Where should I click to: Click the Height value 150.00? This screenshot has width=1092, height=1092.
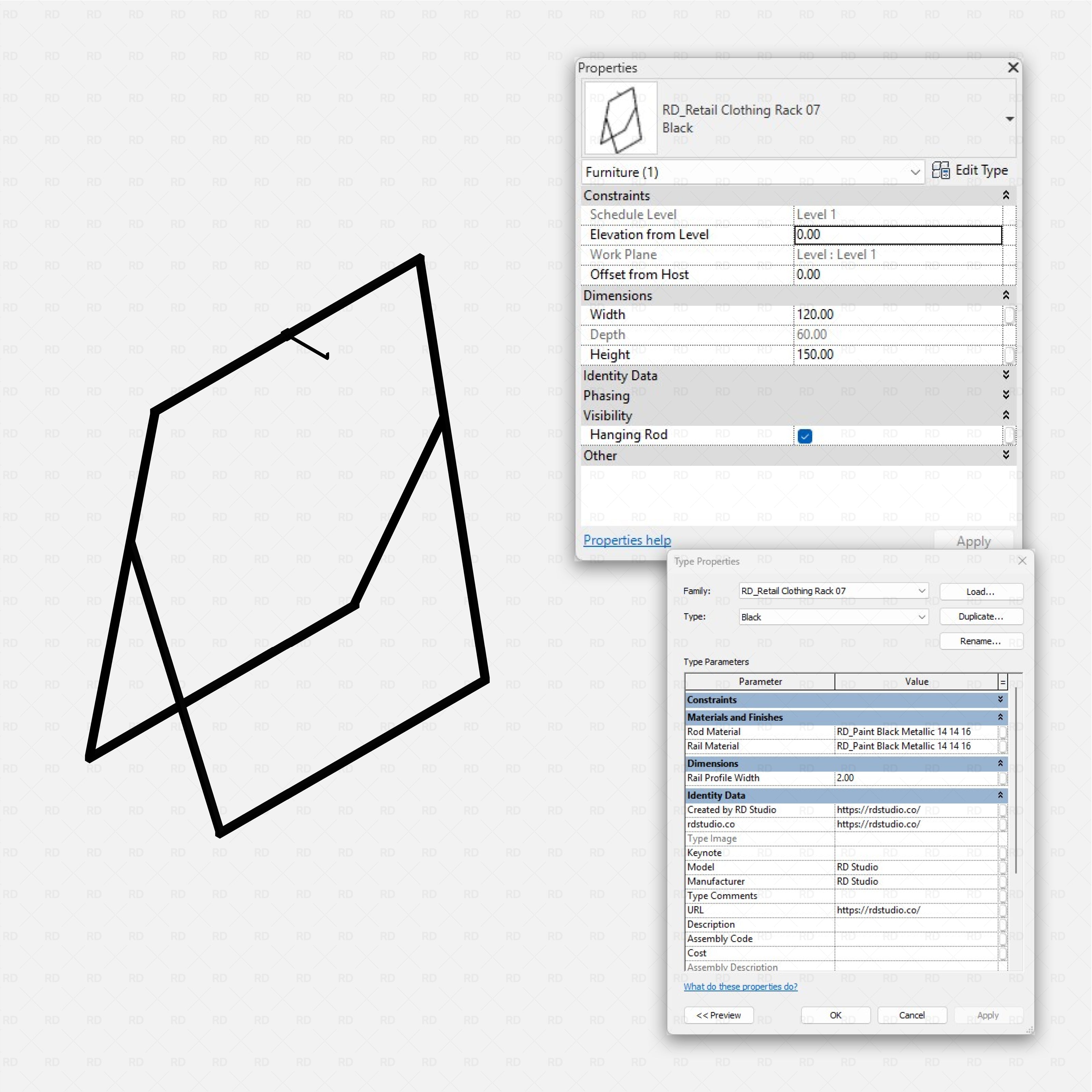point(898,355)
